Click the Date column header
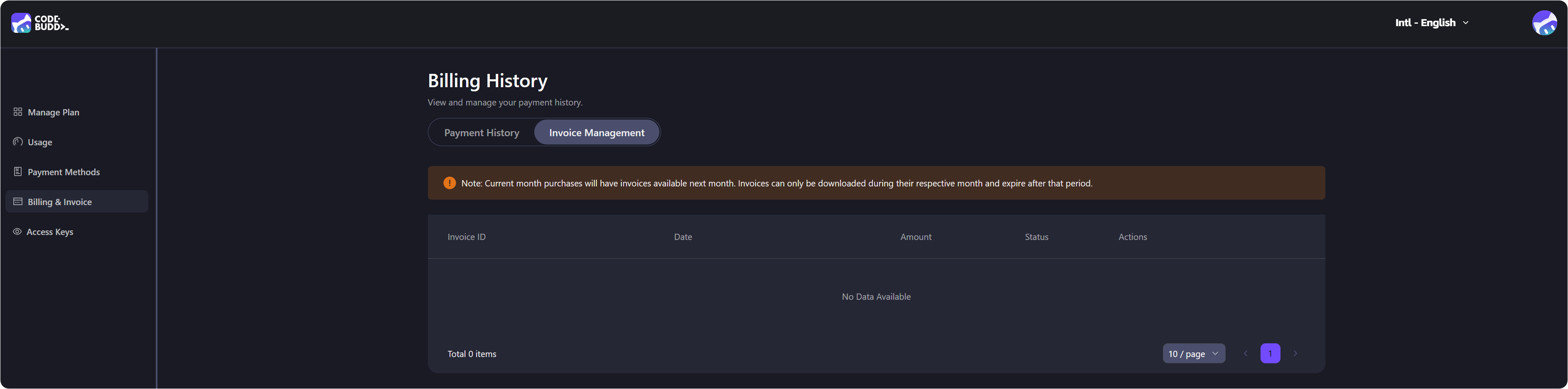This screenshot has height=389, width=1568. (683, 237)
